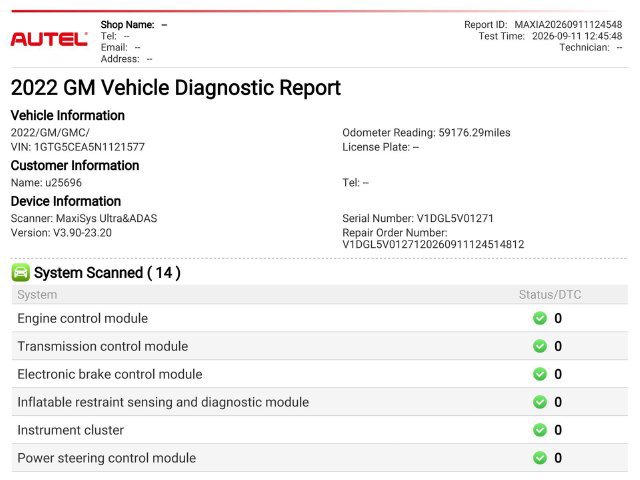
Task: Click the Customer Information heading
Action: 75,165
